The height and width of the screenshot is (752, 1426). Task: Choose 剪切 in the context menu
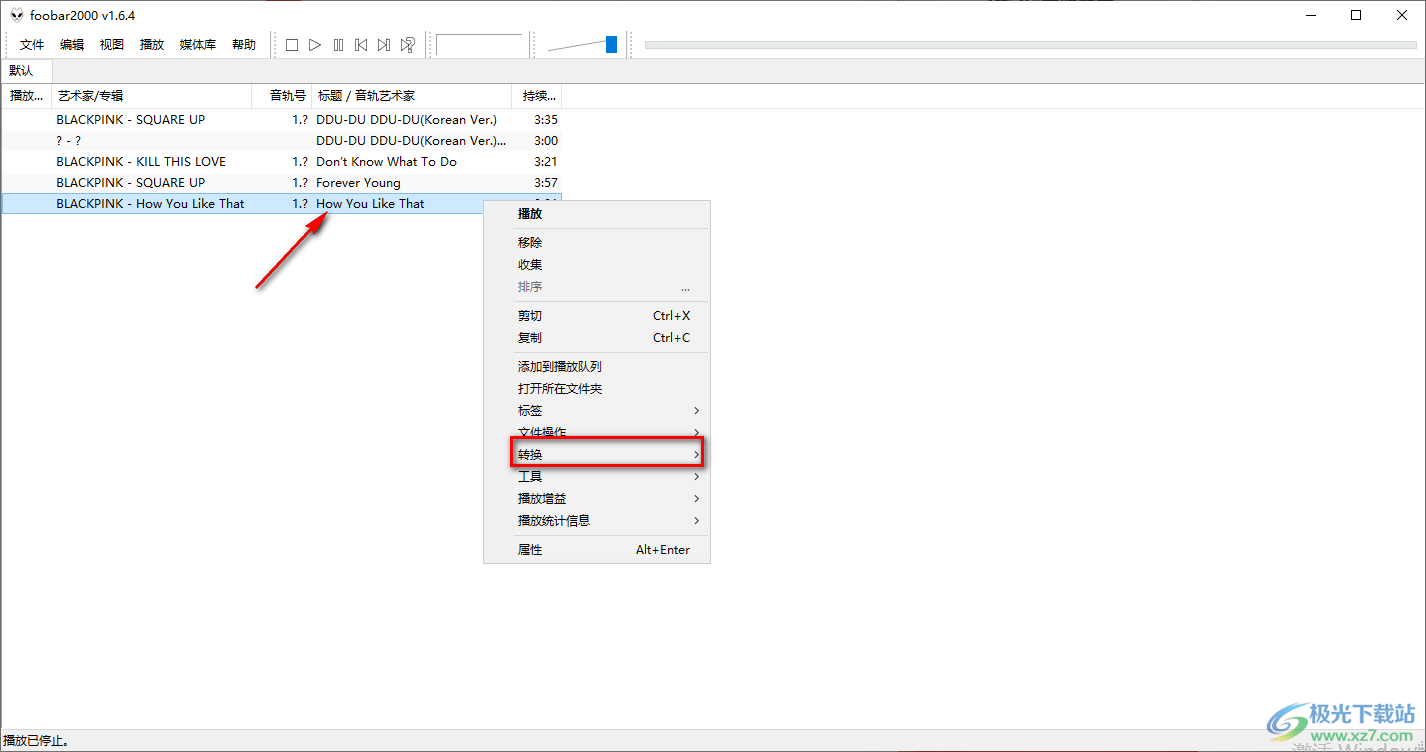coord(597,316)
